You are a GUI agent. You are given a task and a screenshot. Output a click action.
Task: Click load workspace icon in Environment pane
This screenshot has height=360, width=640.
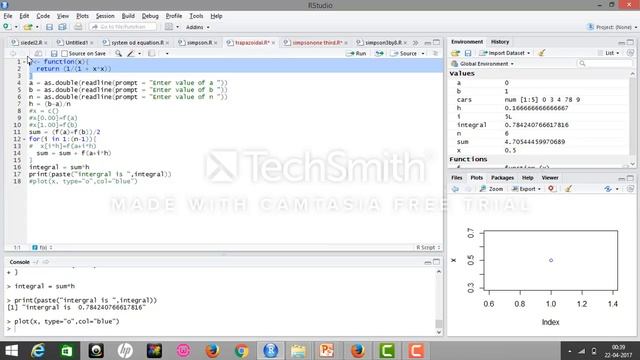pyautogui.click(x=456, y=53)
